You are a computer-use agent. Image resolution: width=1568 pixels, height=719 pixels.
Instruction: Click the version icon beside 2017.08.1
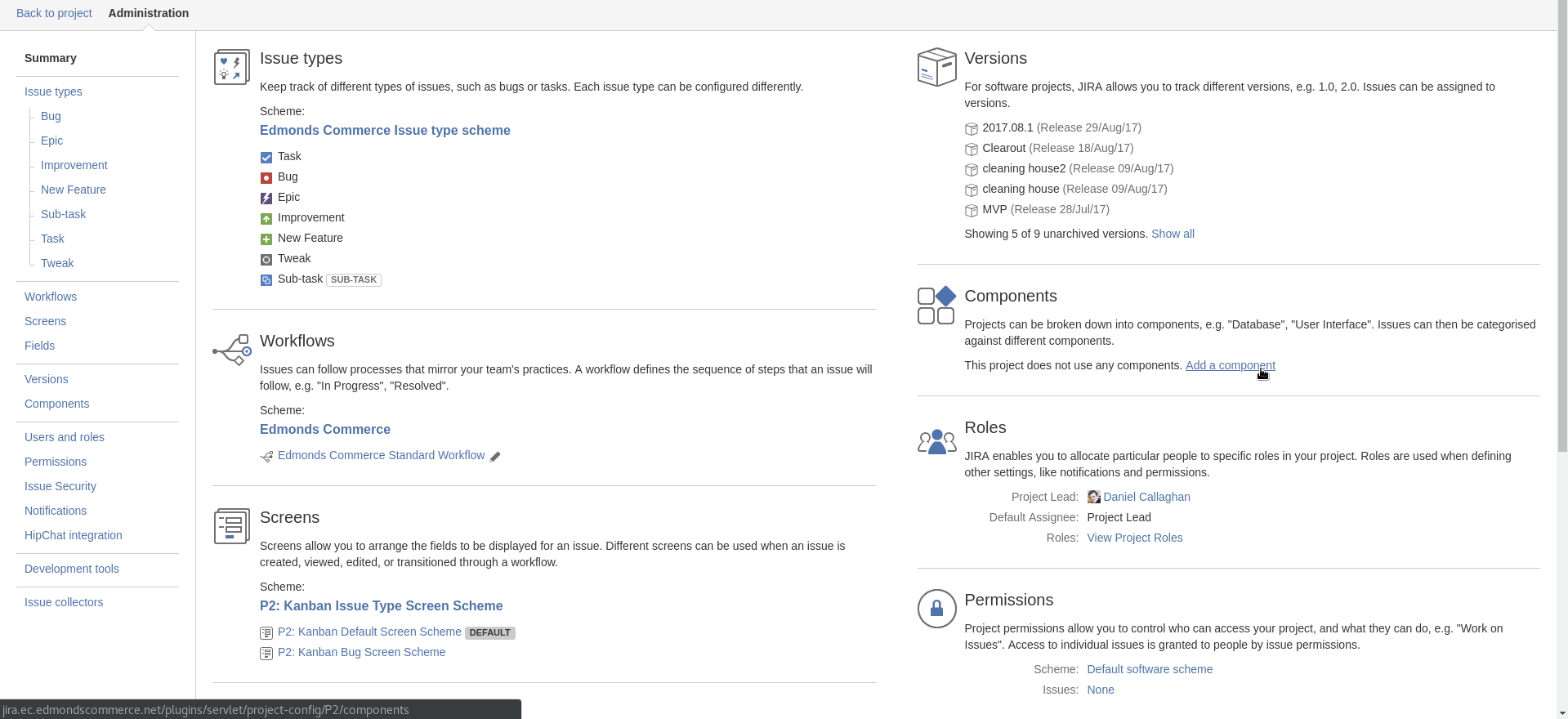972,129
